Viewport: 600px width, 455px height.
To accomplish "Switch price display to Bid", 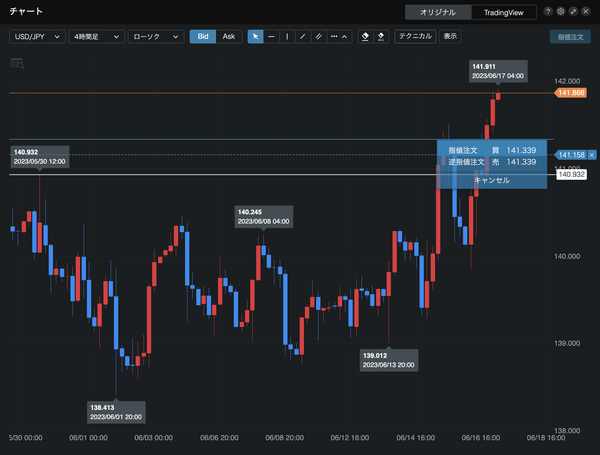I will tap(203, 36).
